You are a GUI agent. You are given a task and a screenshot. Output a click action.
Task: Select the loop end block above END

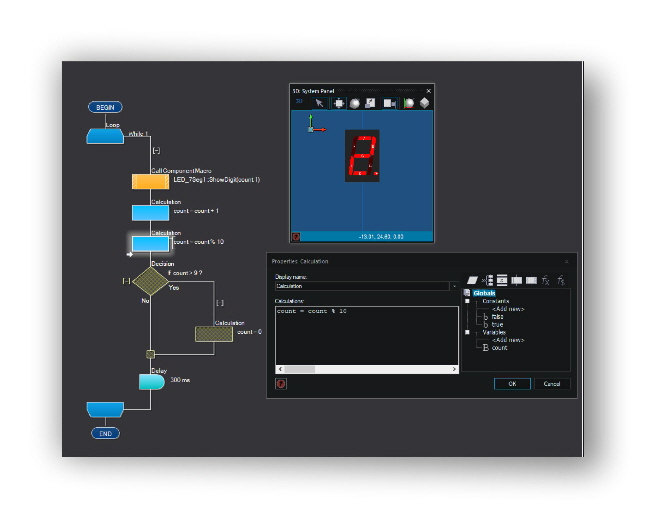click(x=105, y=409)
